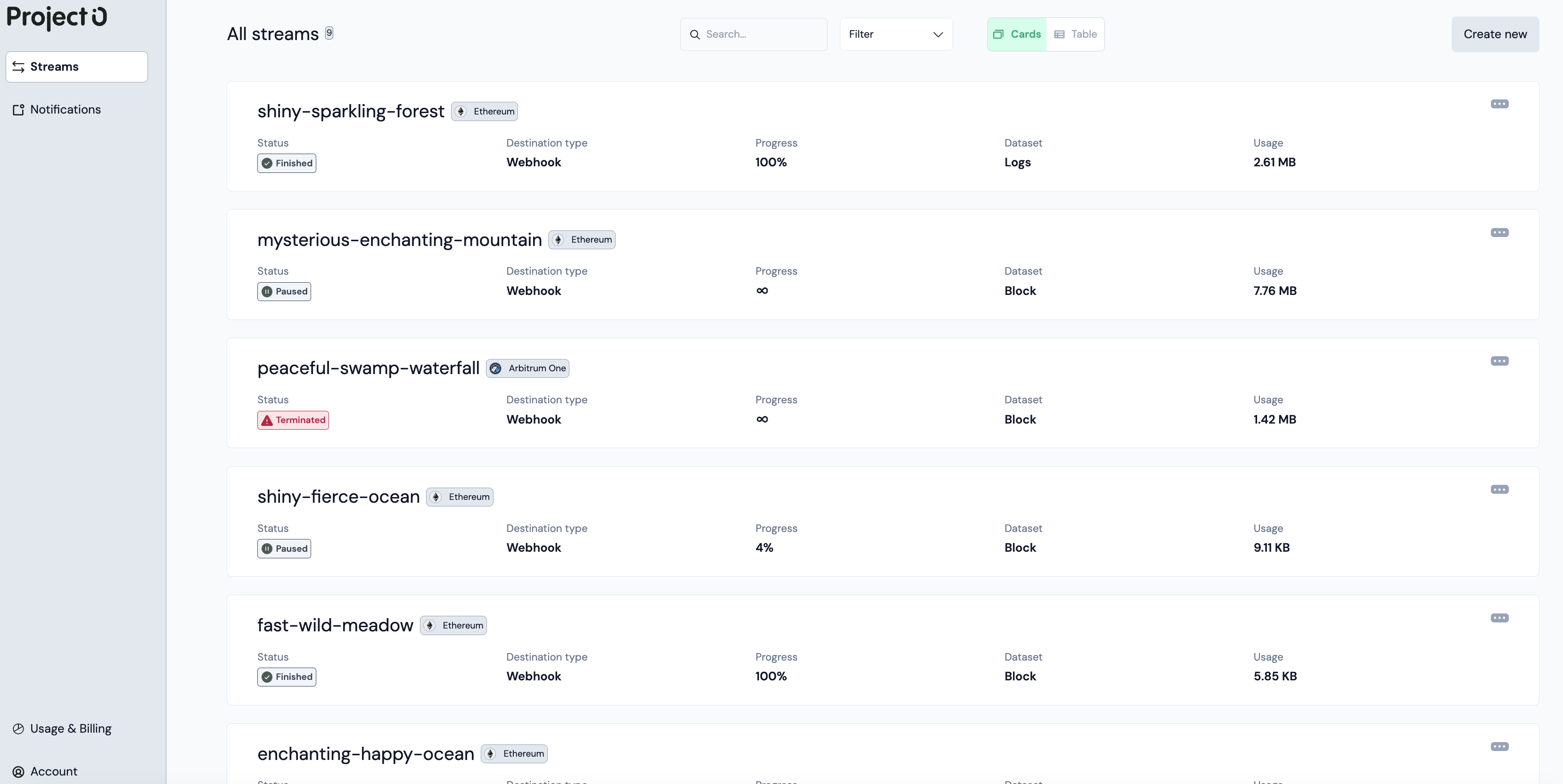Open more options for enchanting-happy-ocean stream
The height and width of the screenshot is (784, 1563).
point(1499,746)
